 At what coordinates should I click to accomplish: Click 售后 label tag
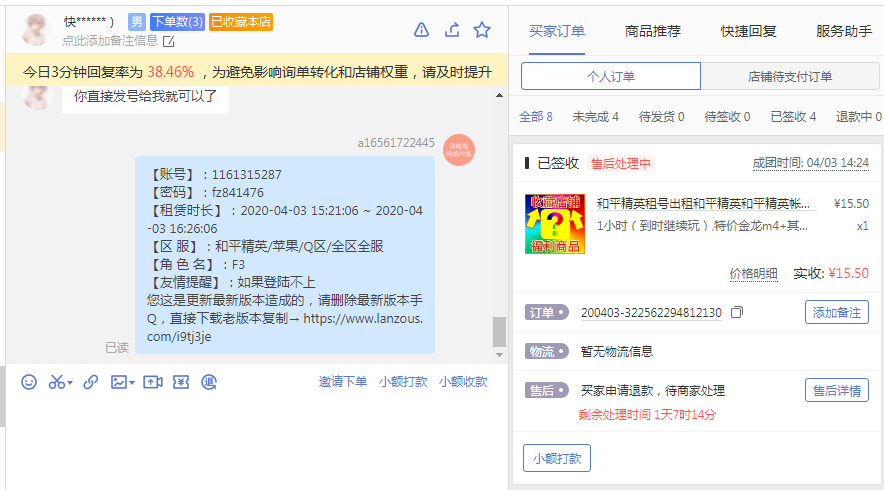pos(546,391)
